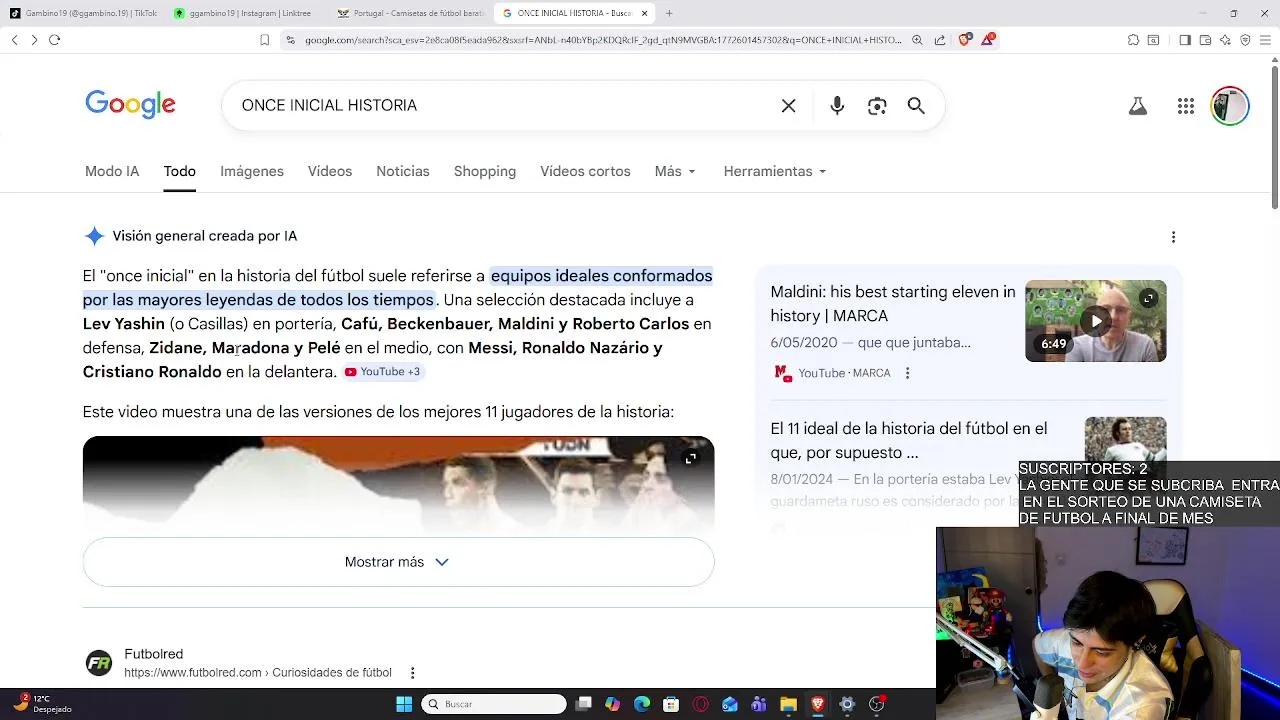
Task: Select the Imágenes search tab
Action: 252,171
